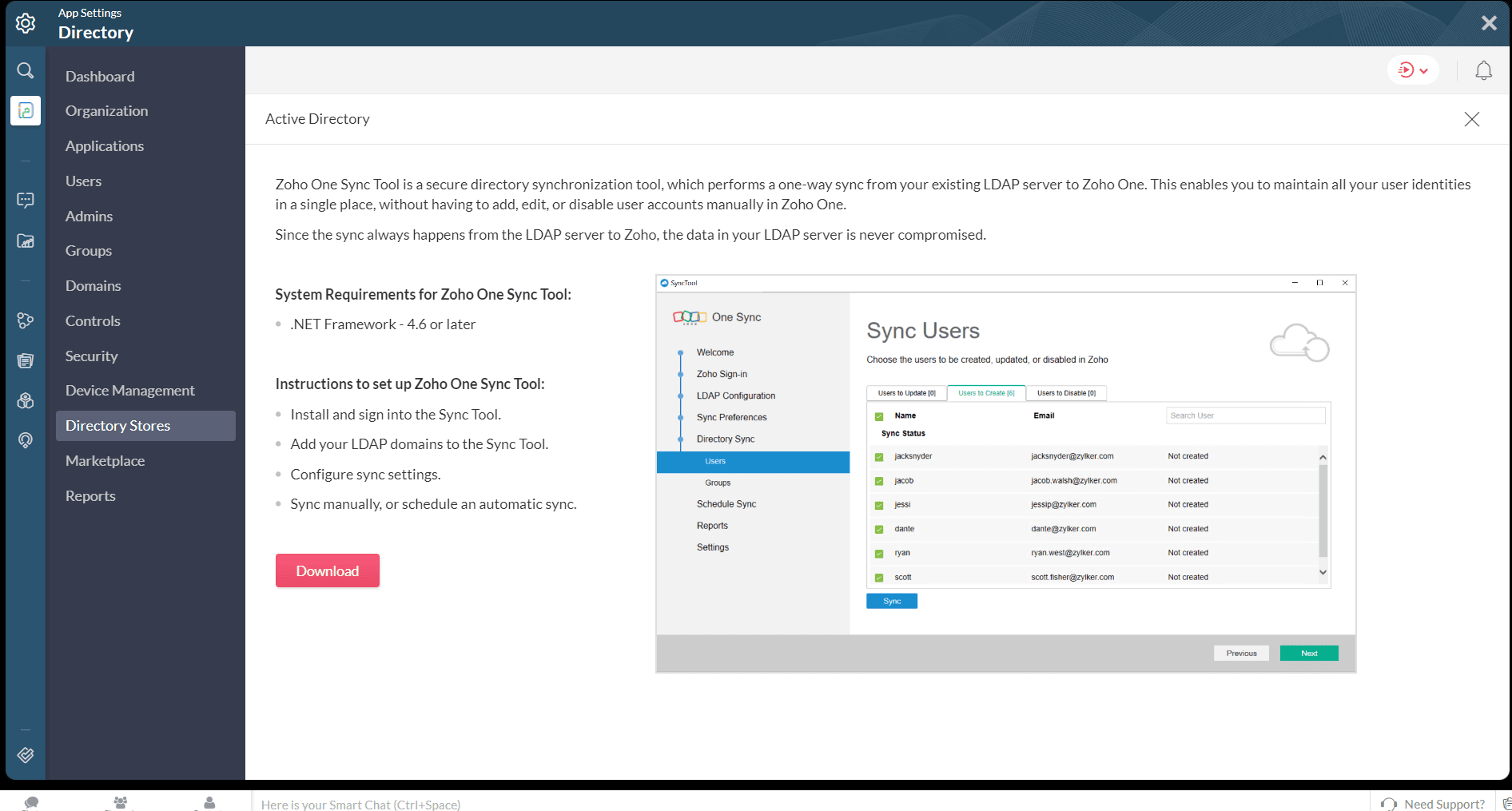
Task: Click 'Sync manually, or schedule' instruction text
Action: click(433, 504)
